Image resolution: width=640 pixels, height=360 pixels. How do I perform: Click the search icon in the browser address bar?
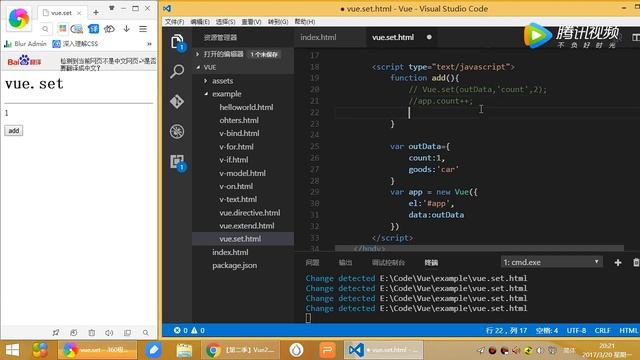45,29
